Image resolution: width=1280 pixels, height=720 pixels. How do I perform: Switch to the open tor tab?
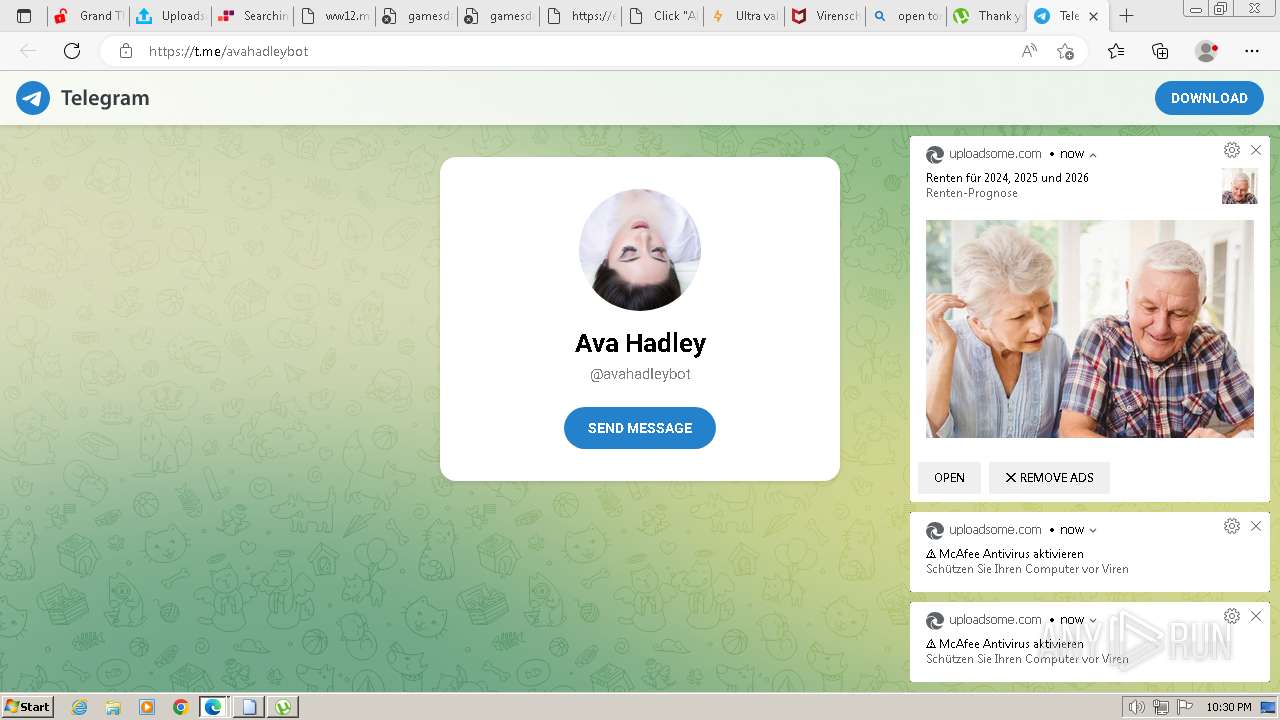point(908,16)
